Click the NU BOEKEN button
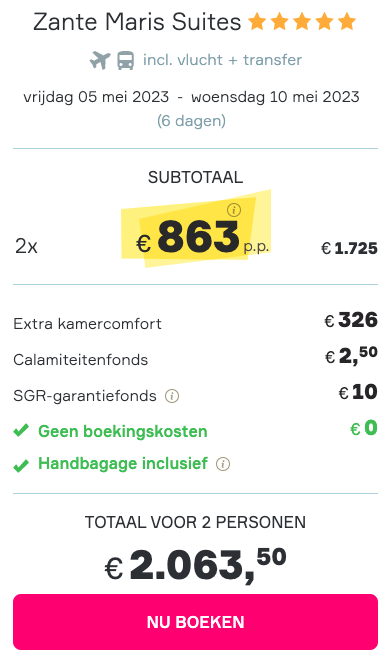388x663 pixels. click(x=195, y=622)
